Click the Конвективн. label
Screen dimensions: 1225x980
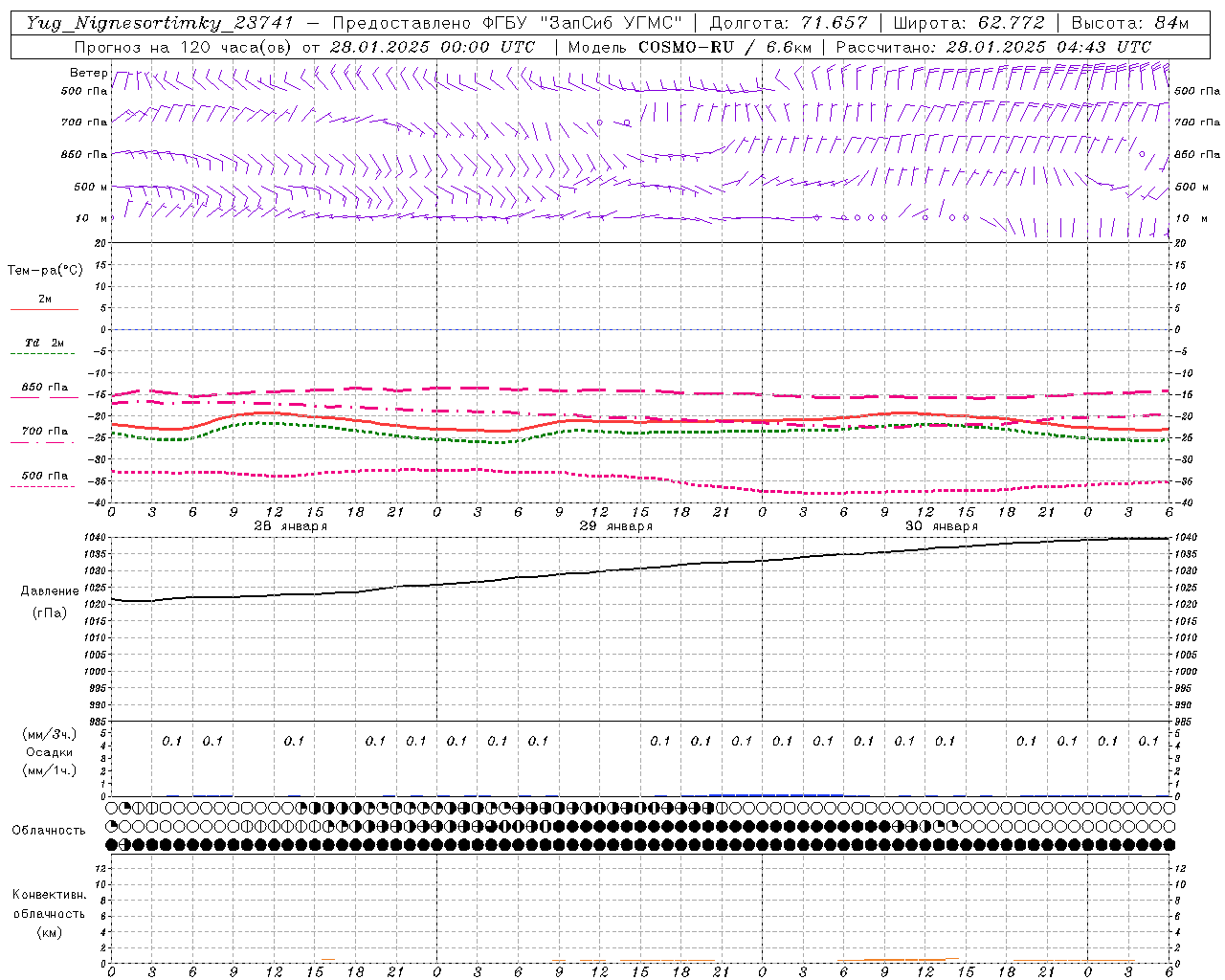pyautogui.click(x=49, y=895)
